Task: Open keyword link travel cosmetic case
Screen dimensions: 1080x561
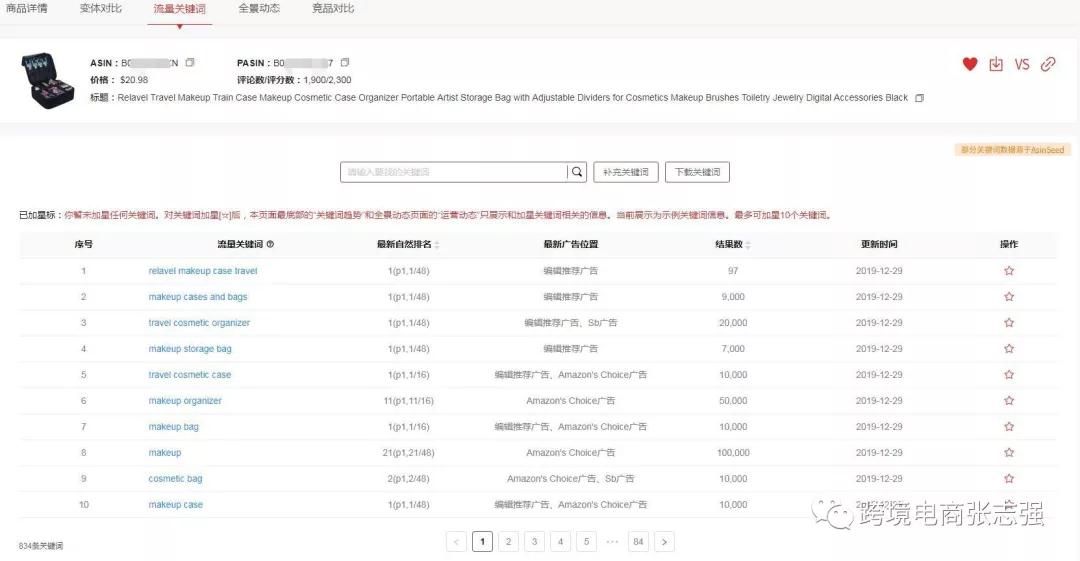Action: coord(189,375)
